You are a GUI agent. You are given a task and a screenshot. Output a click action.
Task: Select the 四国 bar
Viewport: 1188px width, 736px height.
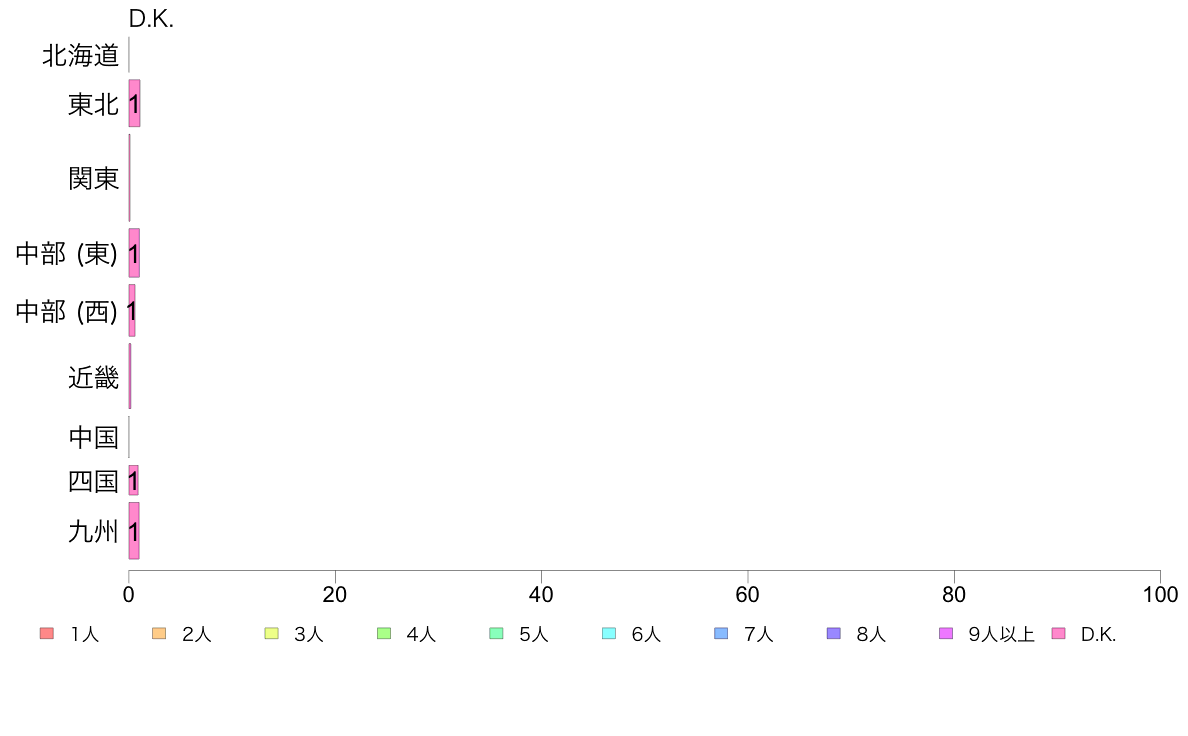click(133, 480)
